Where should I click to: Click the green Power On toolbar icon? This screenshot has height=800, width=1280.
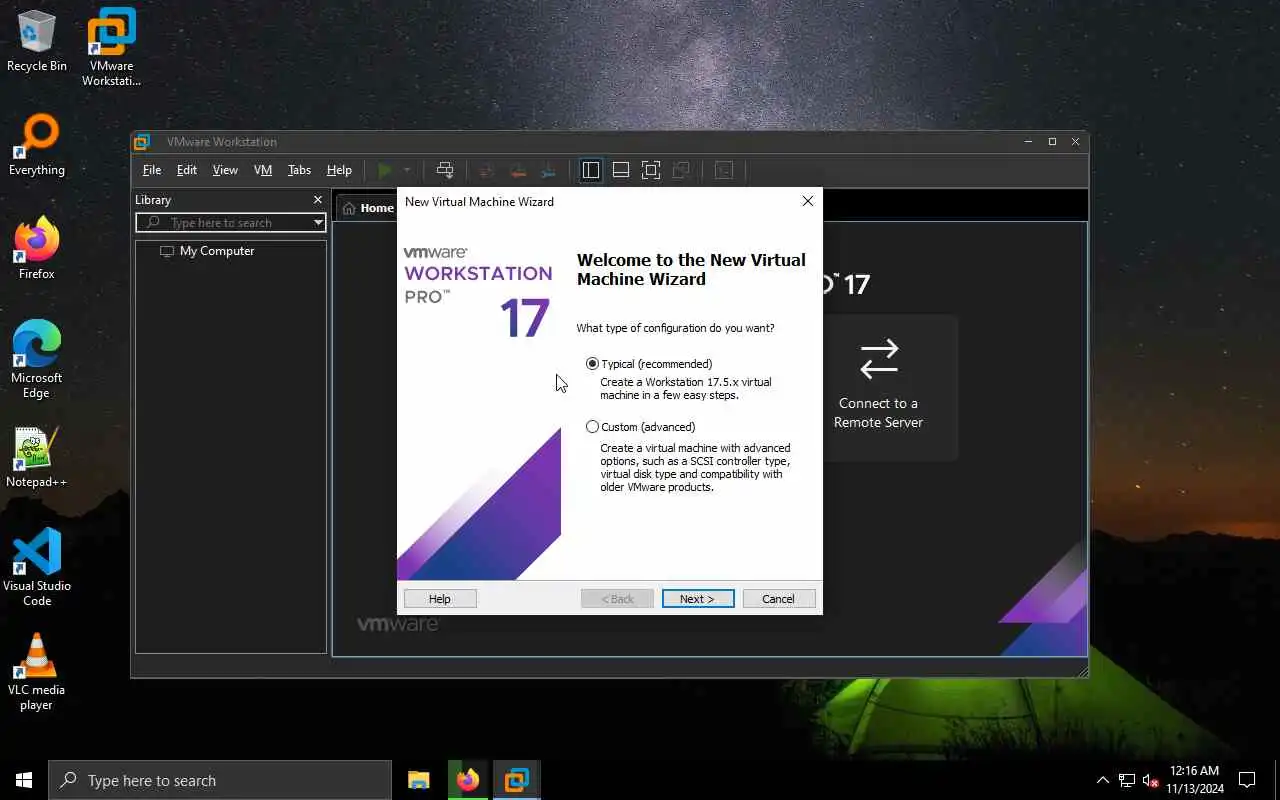point(385,170)
